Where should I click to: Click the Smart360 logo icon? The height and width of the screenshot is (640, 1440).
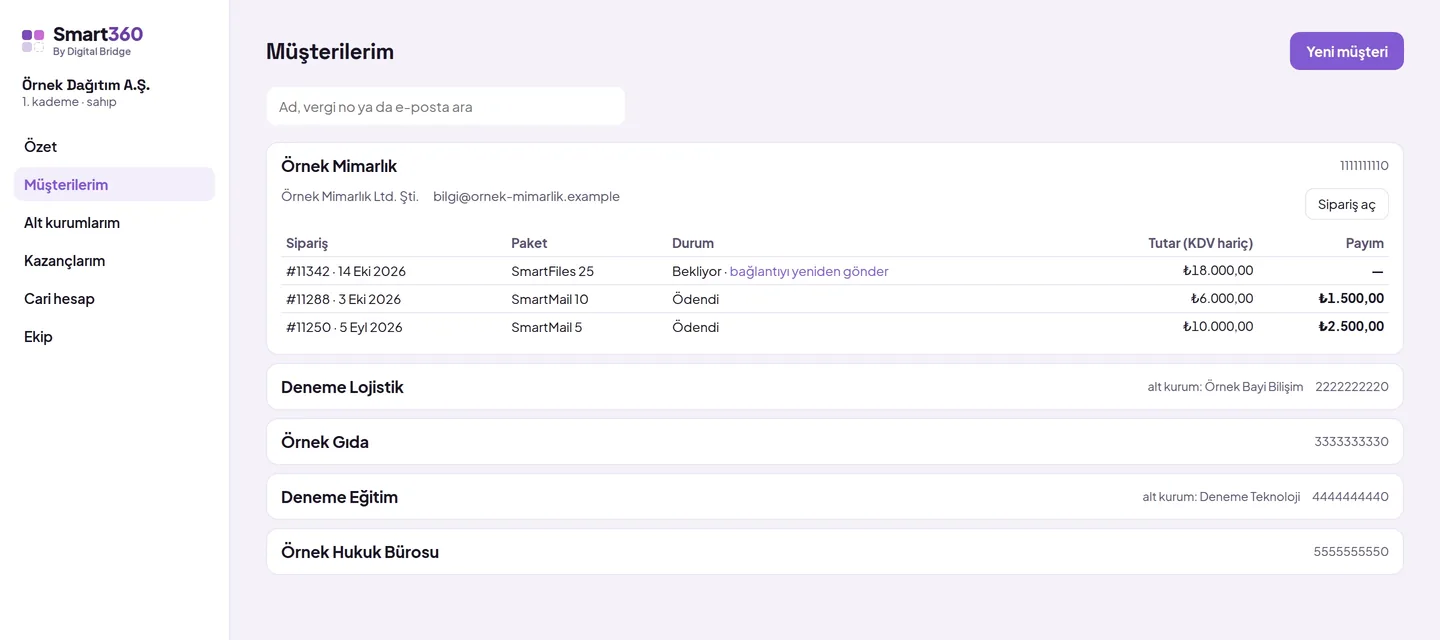click(x=33, y=41)
